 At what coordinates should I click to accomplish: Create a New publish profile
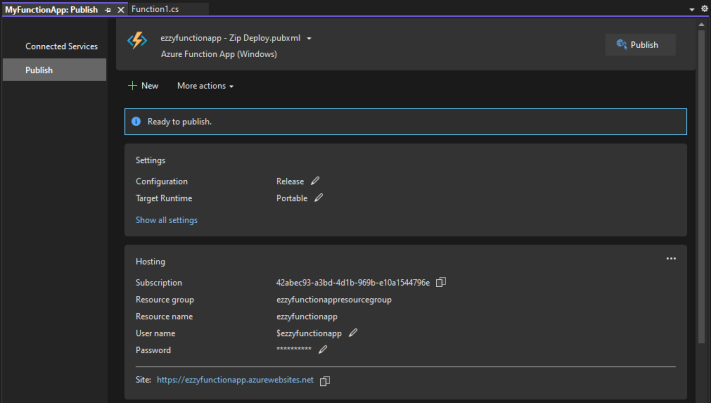[x=143, y=86]
